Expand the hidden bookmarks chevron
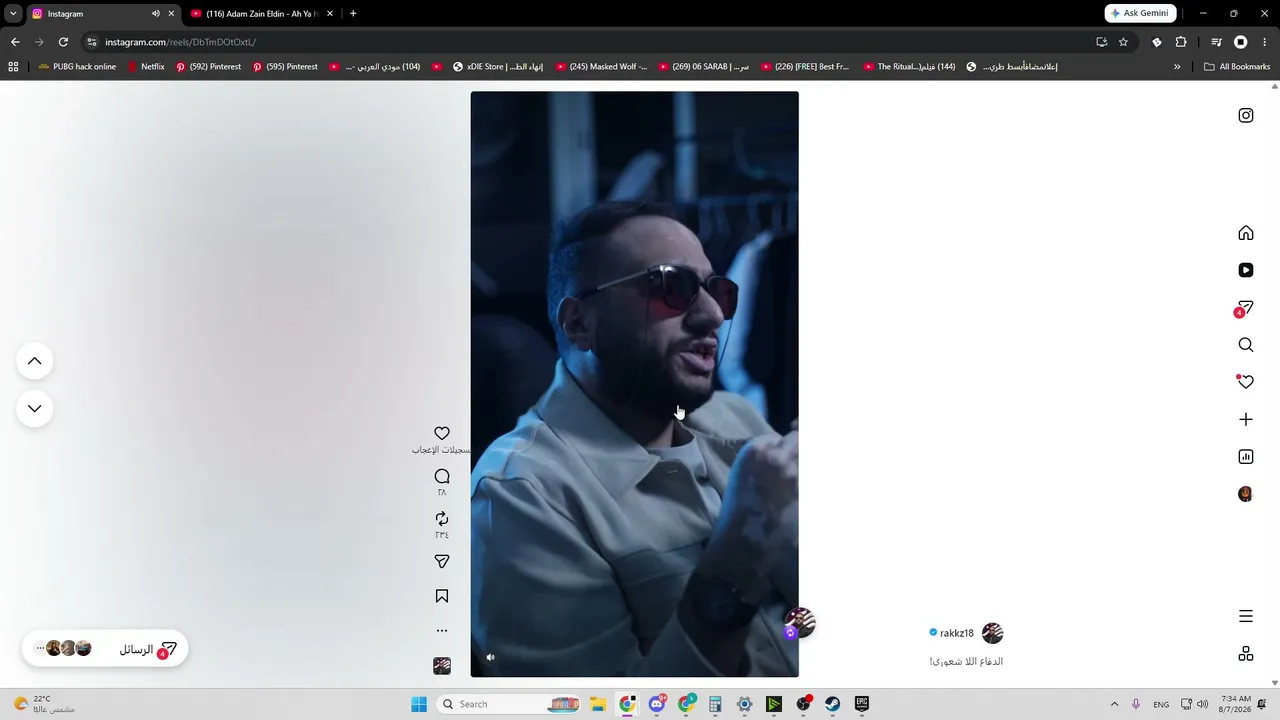This screenshot has width=1280, height=720. click(1177, 67)
